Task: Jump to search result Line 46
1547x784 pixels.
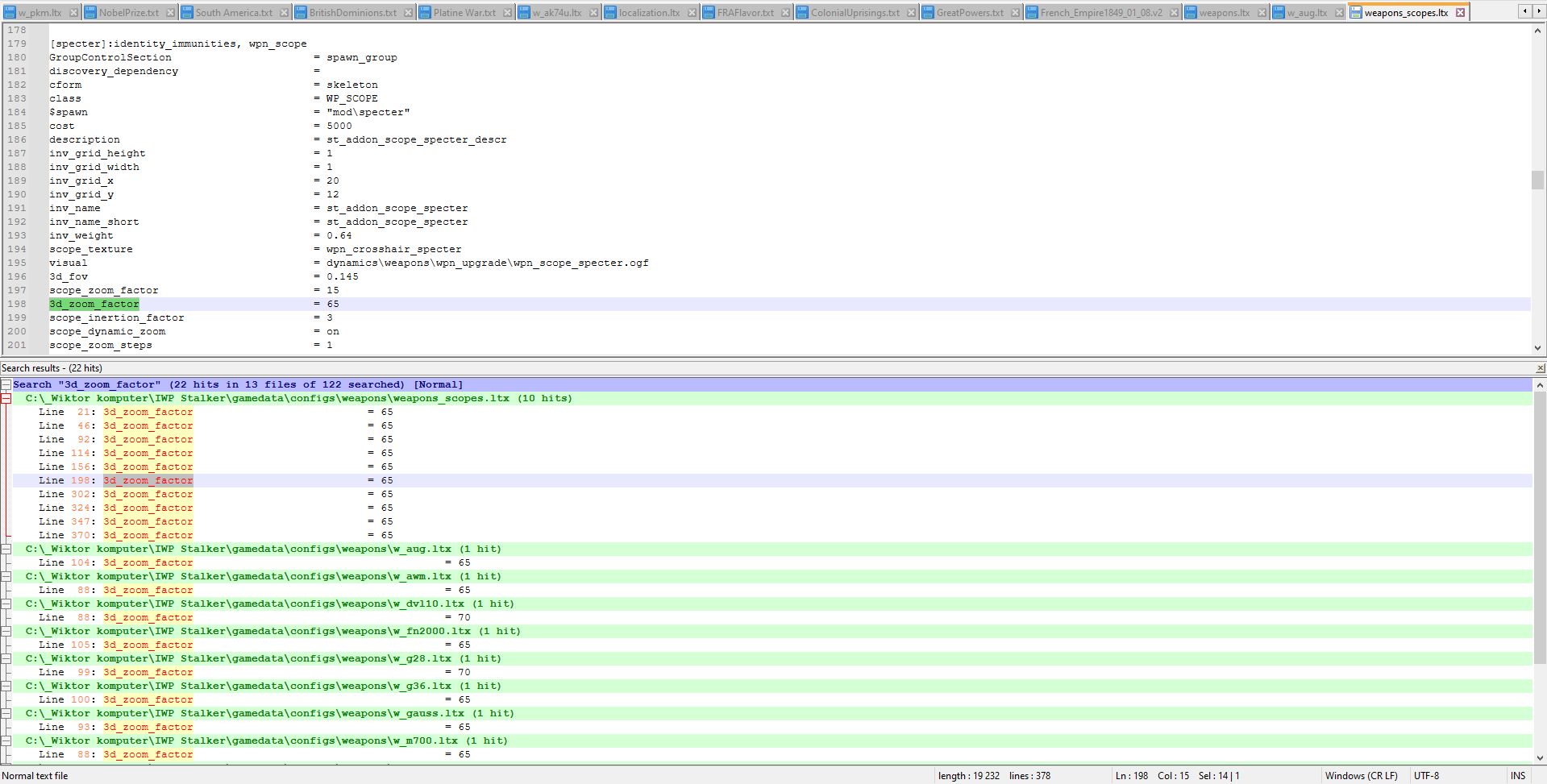Action: [x=772, y=425]
